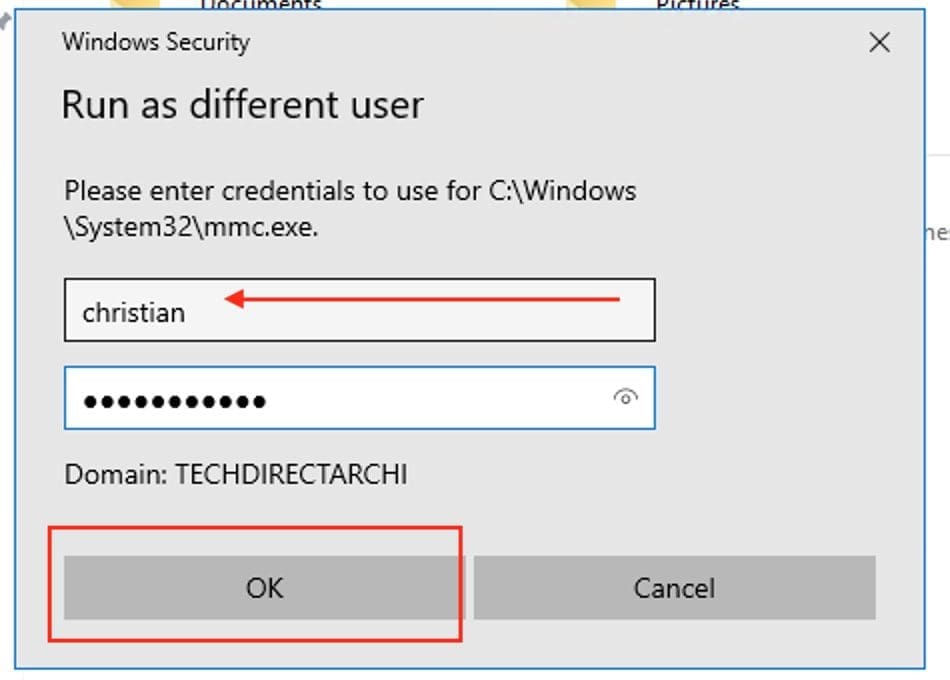The height and width of the screenshot is (680, 950).
Task: Select the Pictures folder label
Action: click(x=697, y=5)
